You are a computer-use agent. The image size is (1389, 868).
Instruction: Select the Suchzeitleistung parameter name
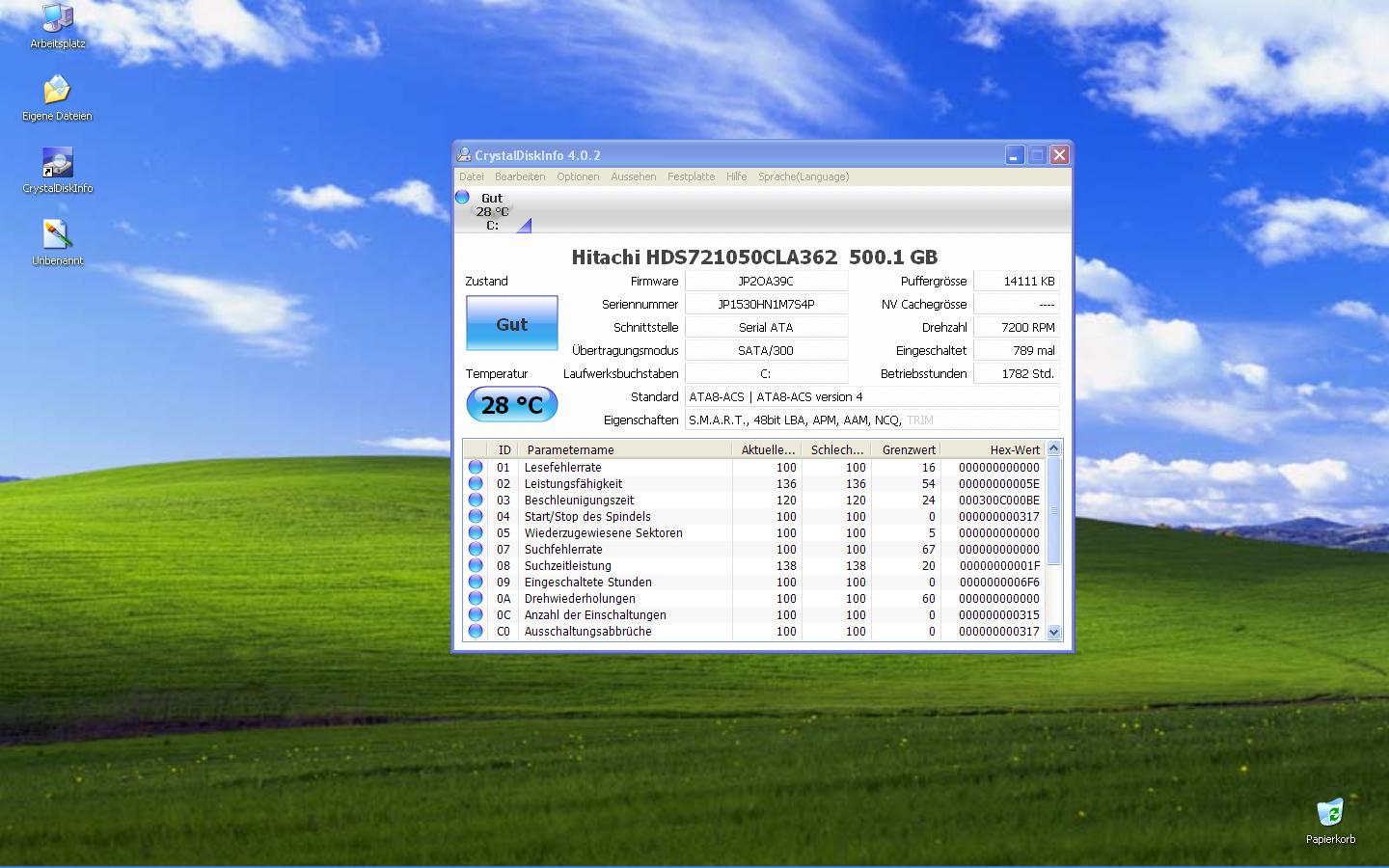[x=567, y=565]
